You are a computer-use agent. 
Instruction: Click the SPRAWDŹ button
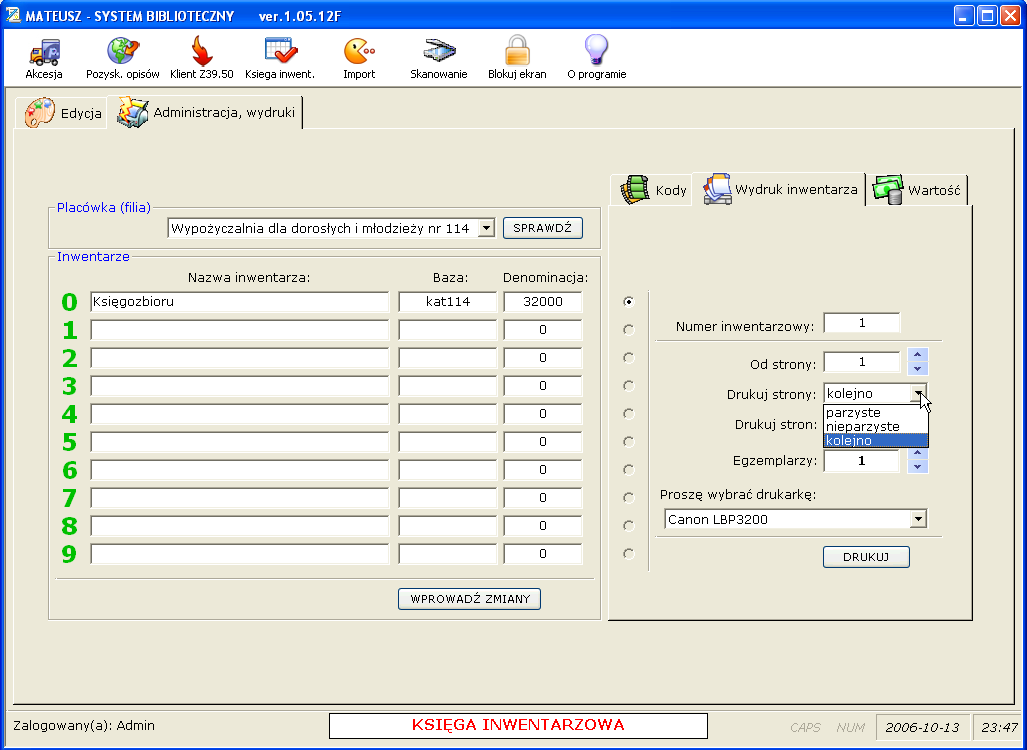pos(542,228)
